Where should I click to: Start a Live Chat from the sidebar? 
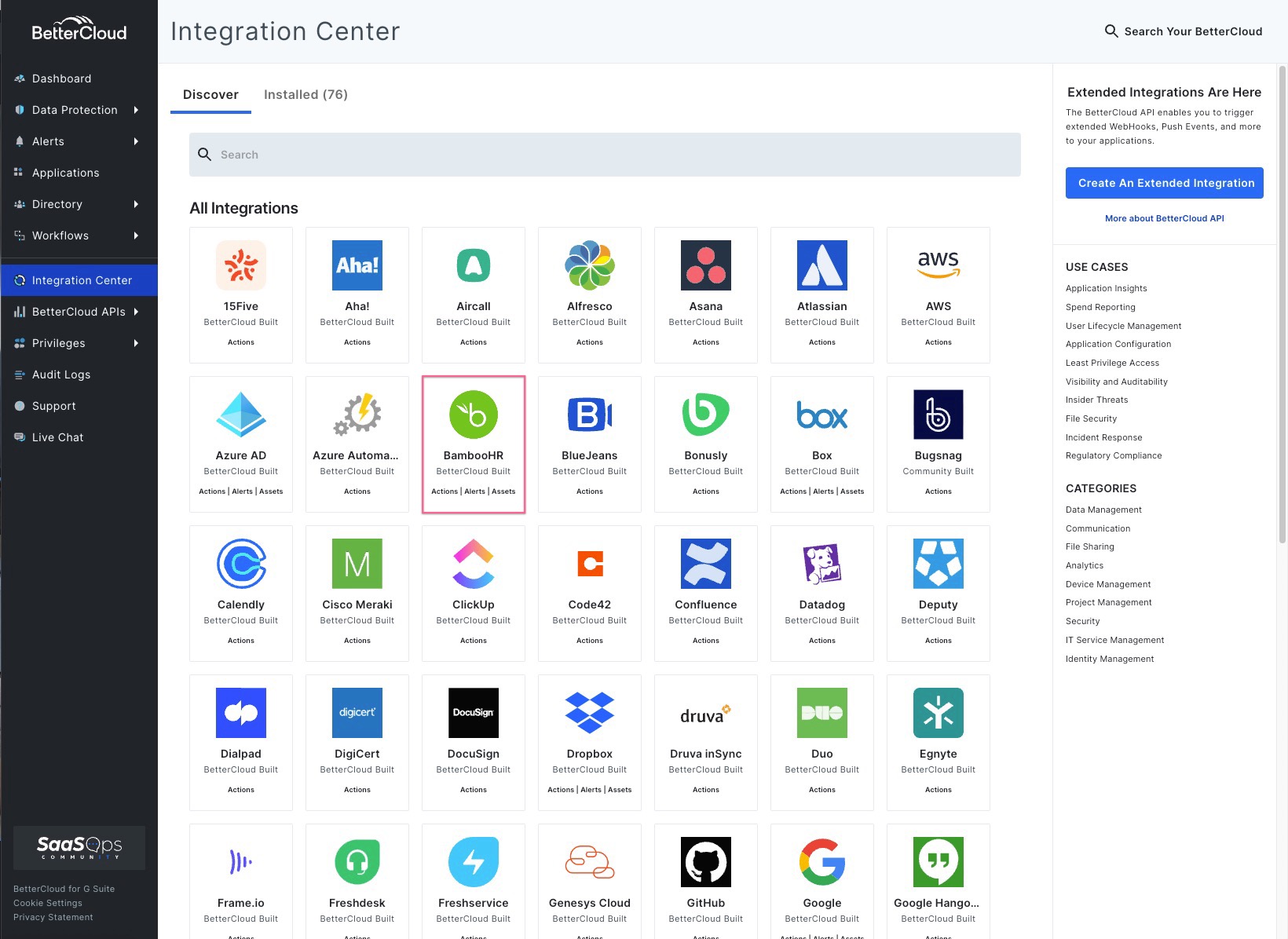click(57, 437)
